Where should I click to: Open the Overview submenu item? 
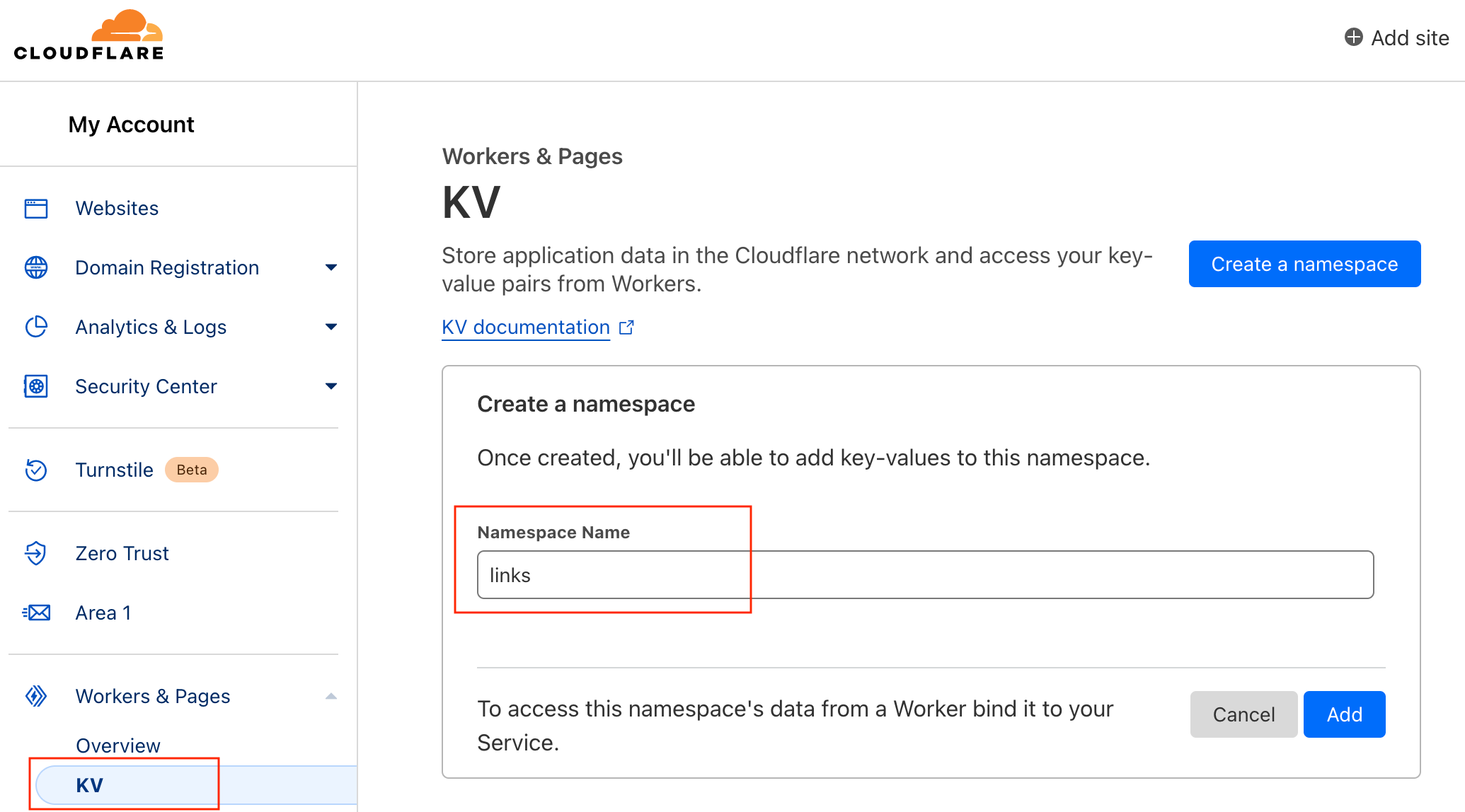tap(118, 746)
